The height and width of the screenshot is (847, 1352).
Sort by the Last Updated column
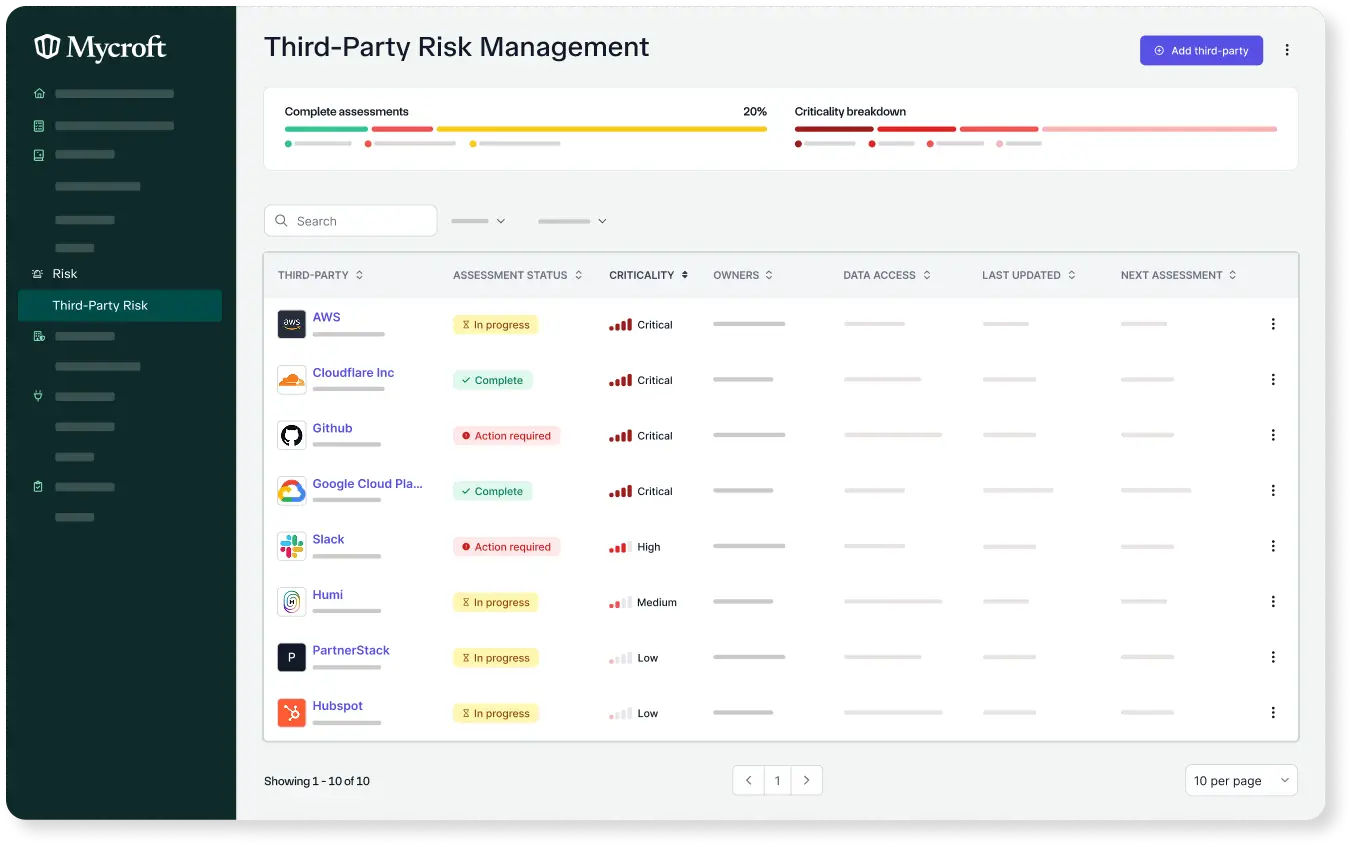(x=1029, y=275)
